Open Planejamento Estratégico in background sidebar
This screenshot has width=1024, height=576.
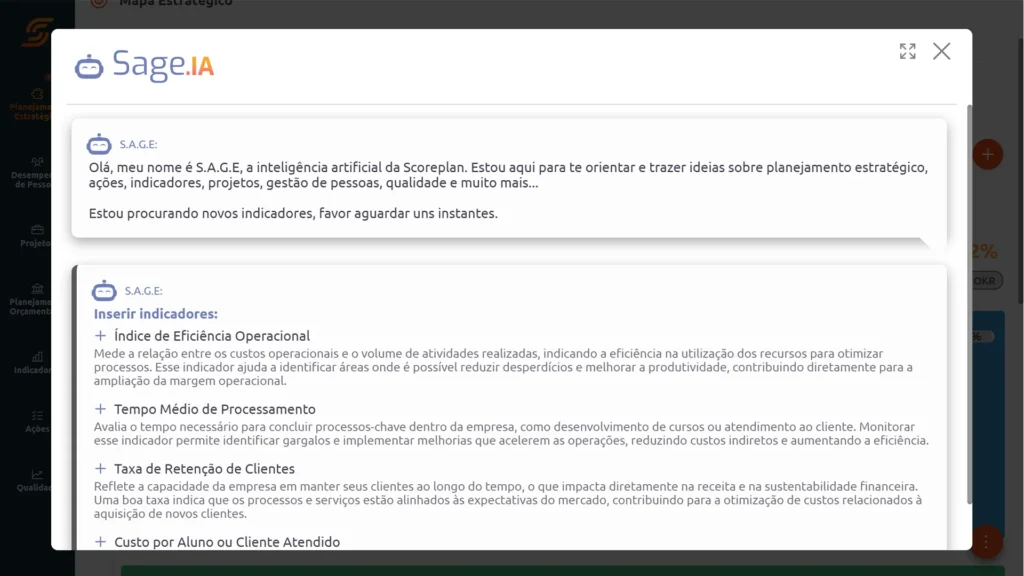[33, 104]
